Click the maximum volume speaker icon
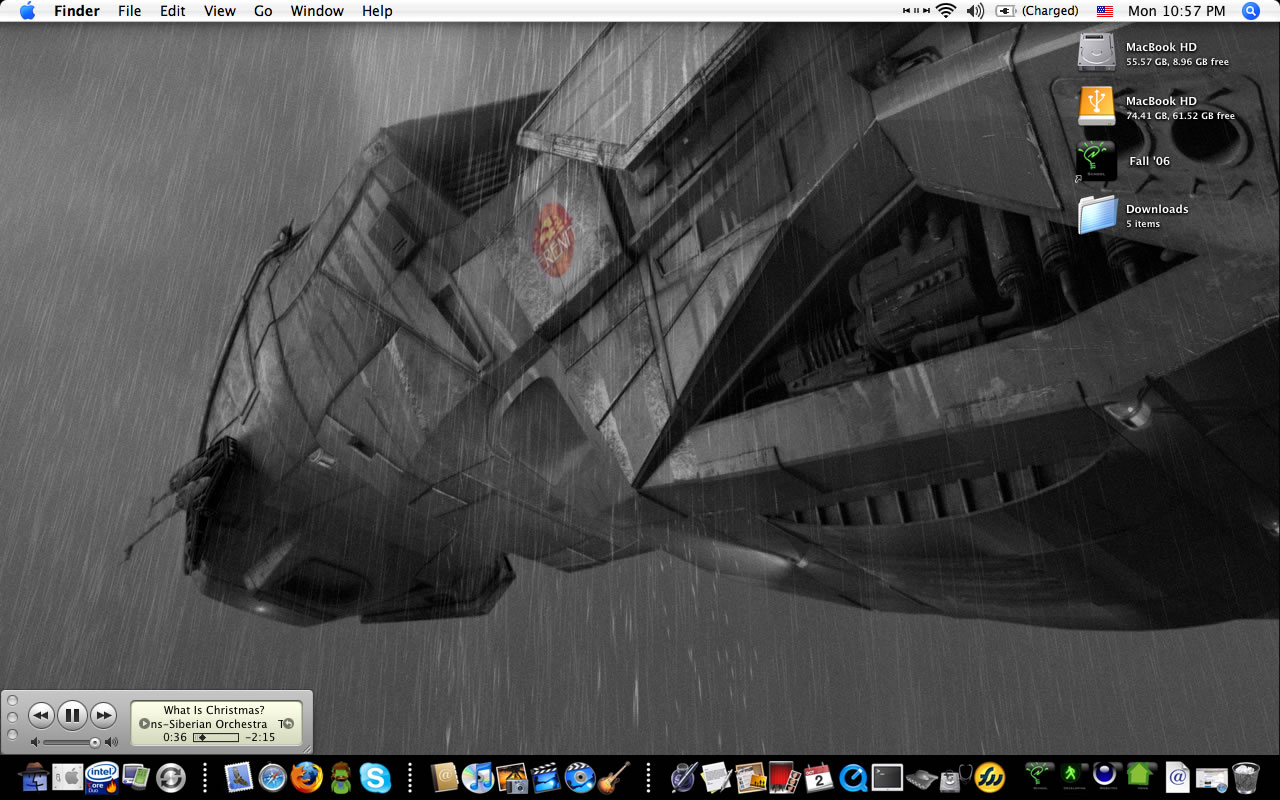This screenshot has height=800, width=1280. coord(111,742)
